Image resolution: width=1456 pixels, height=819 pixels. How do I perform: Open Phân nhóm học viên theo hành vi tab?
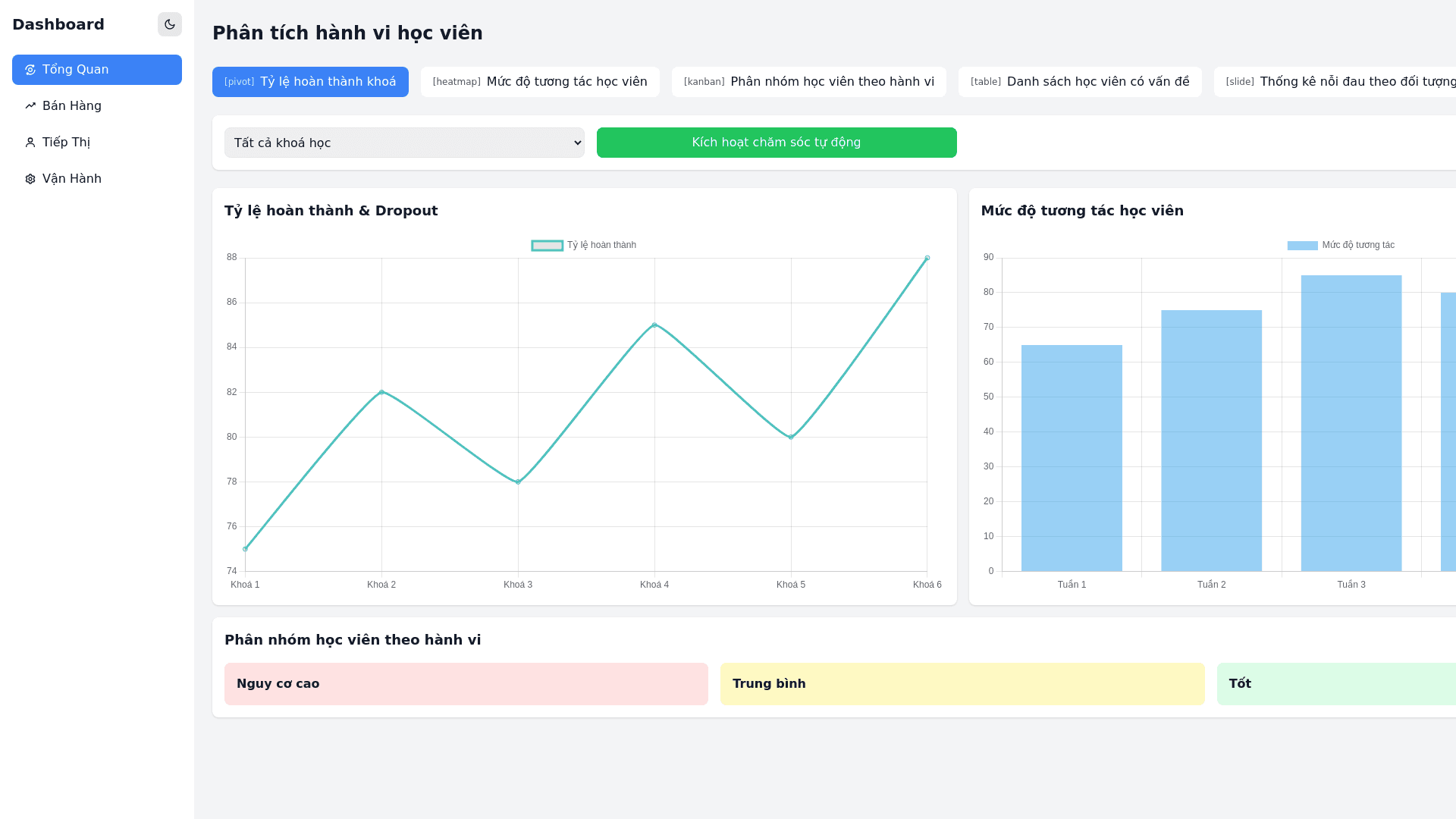pyautogui.click(x=808, y=82)
